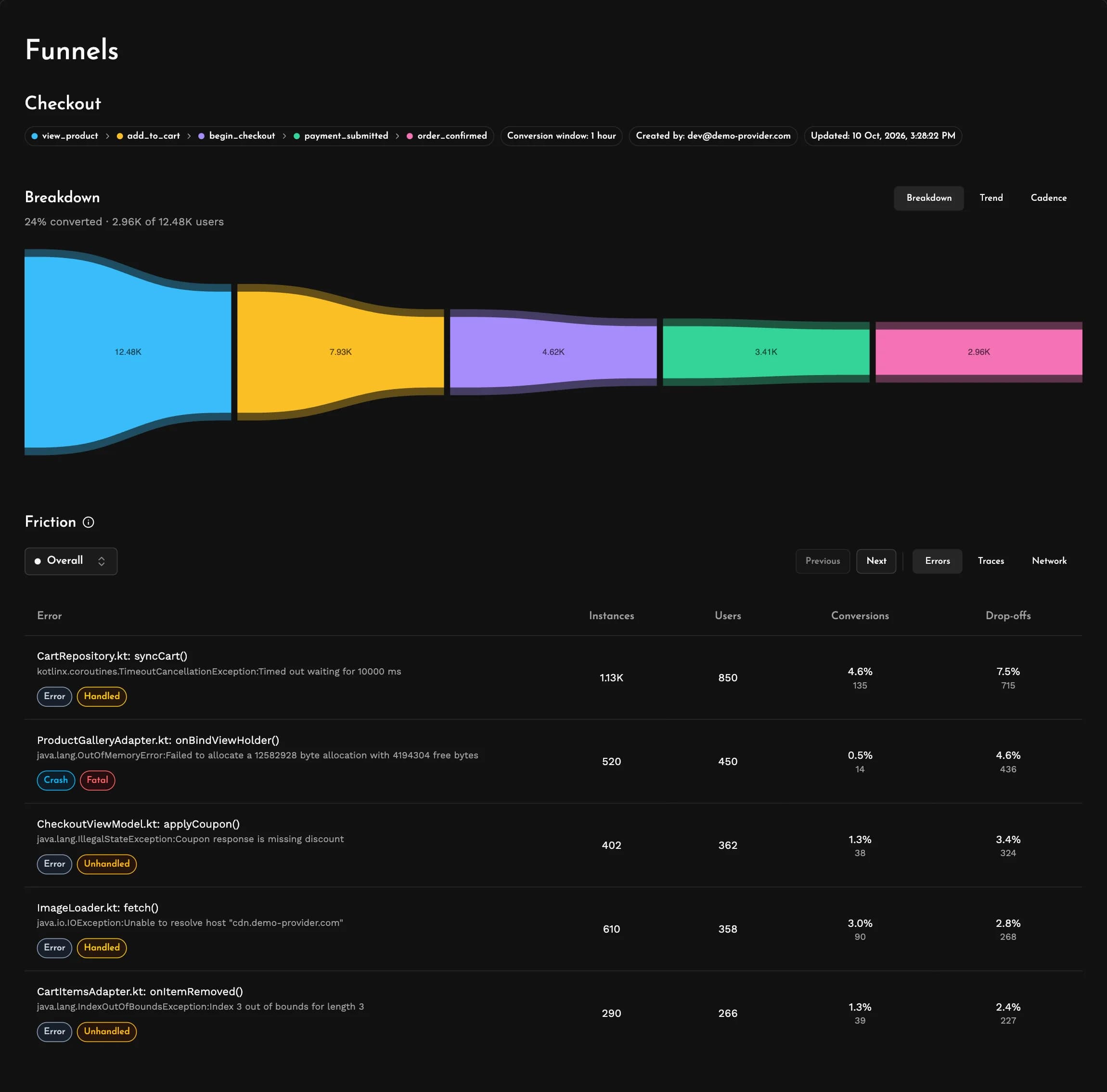Screen dimensions: 1107x1092
Task: Click the Fatal badge
Action: (97, 780)
